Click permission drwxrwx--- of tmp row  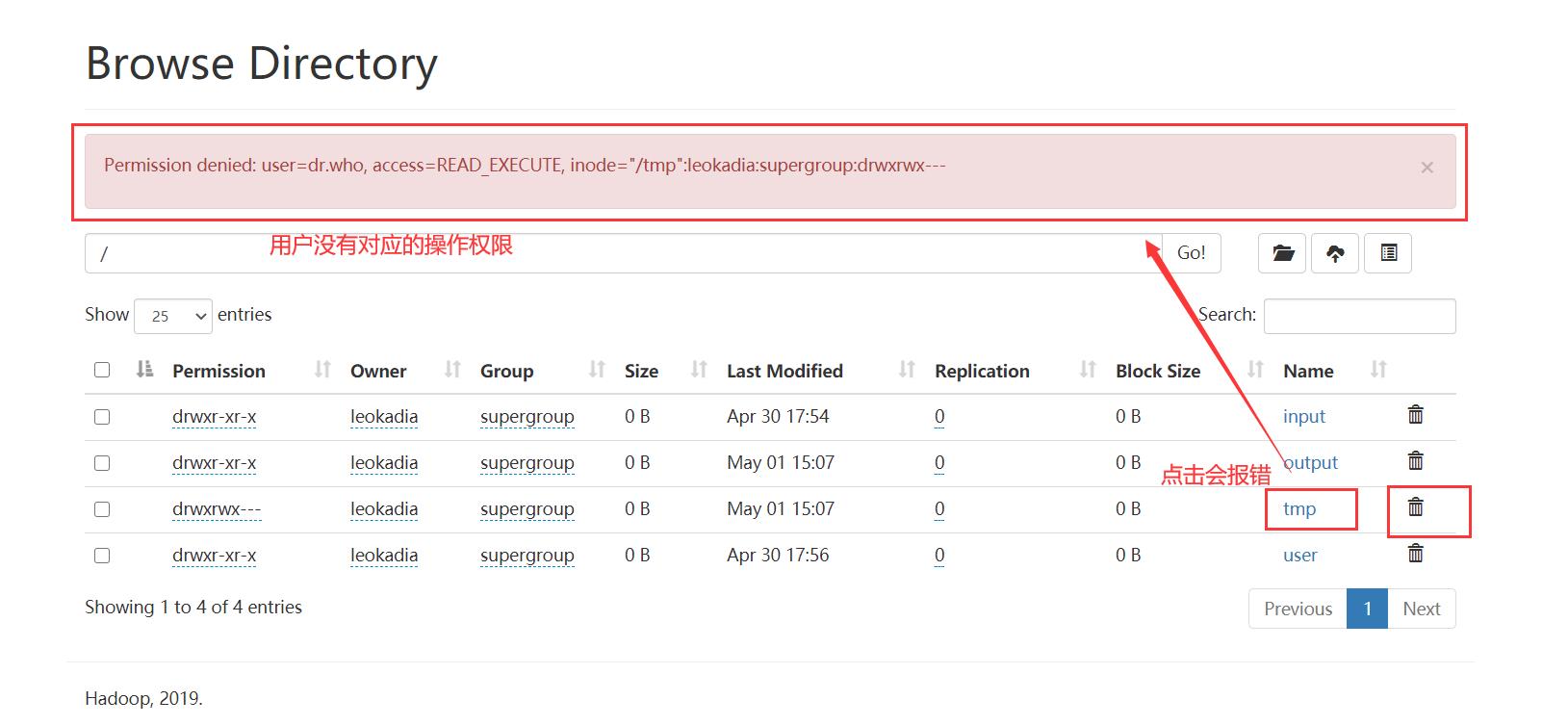[x=217, y=509]
